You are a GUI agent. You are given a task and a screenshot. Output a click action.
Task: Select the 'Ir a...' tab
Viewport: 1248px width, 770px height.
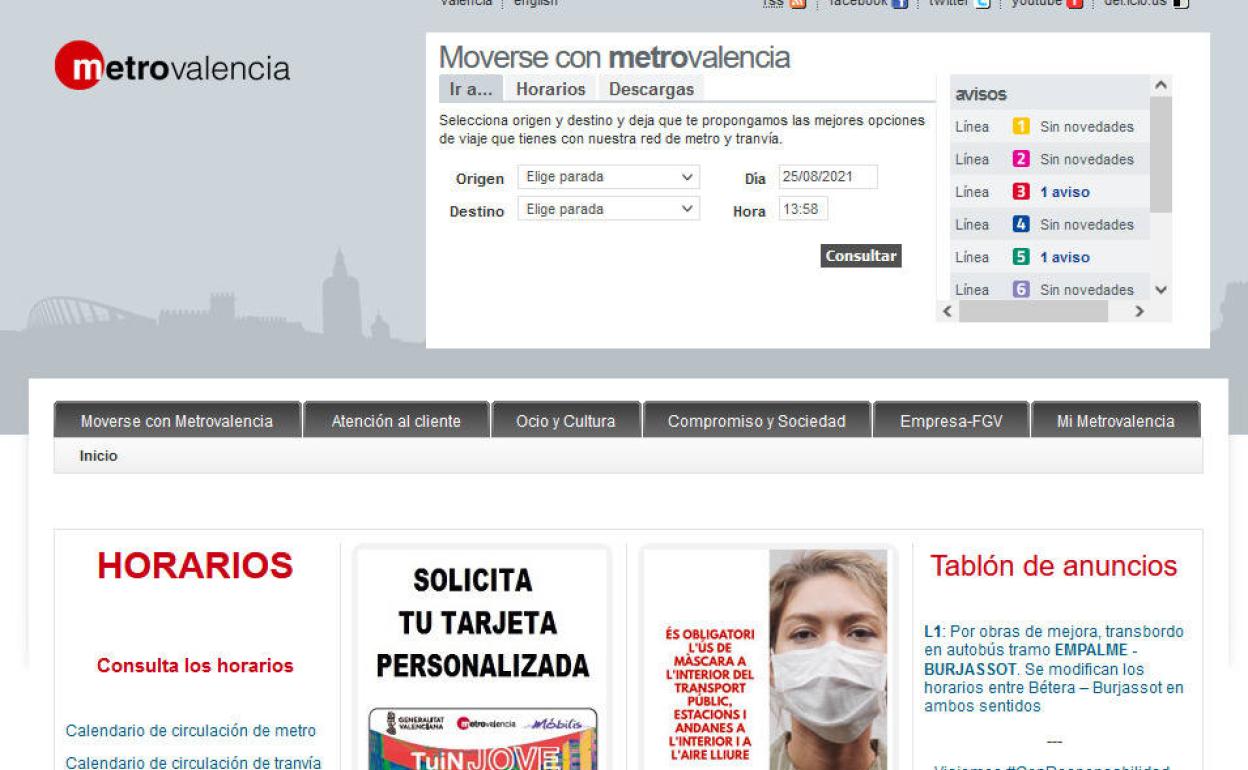click(471, 89)
